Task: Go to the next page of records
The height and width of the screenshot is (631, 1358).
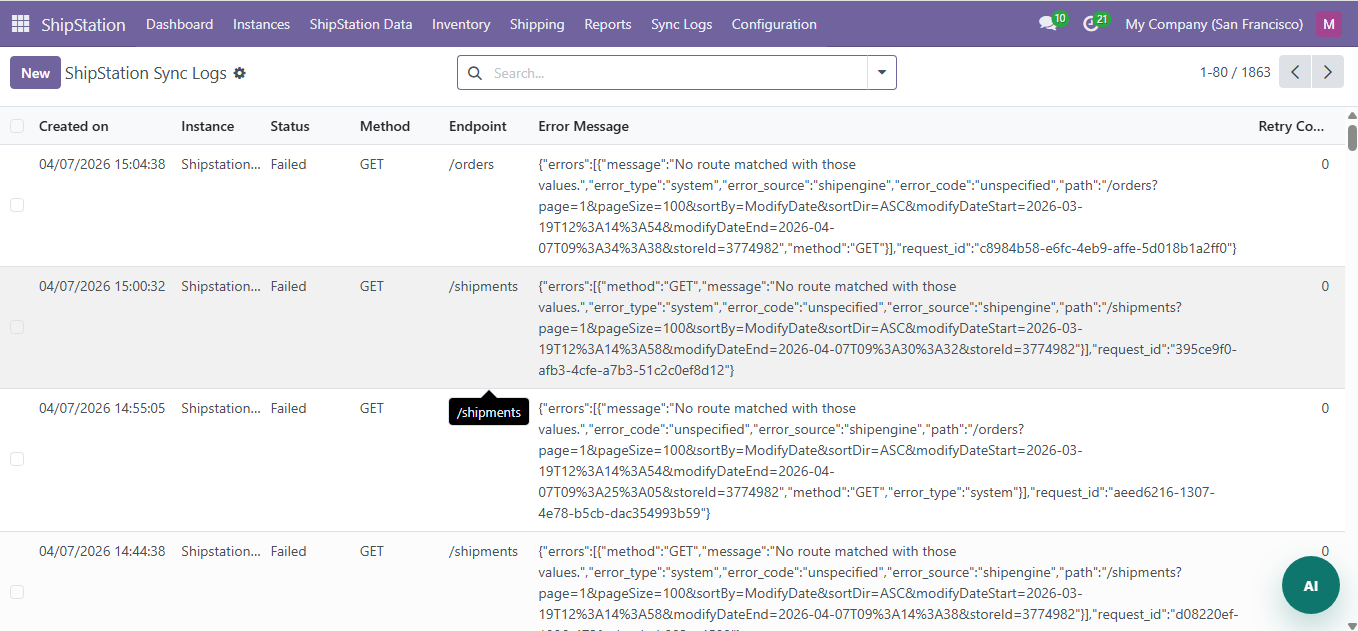Action: 1328,72
